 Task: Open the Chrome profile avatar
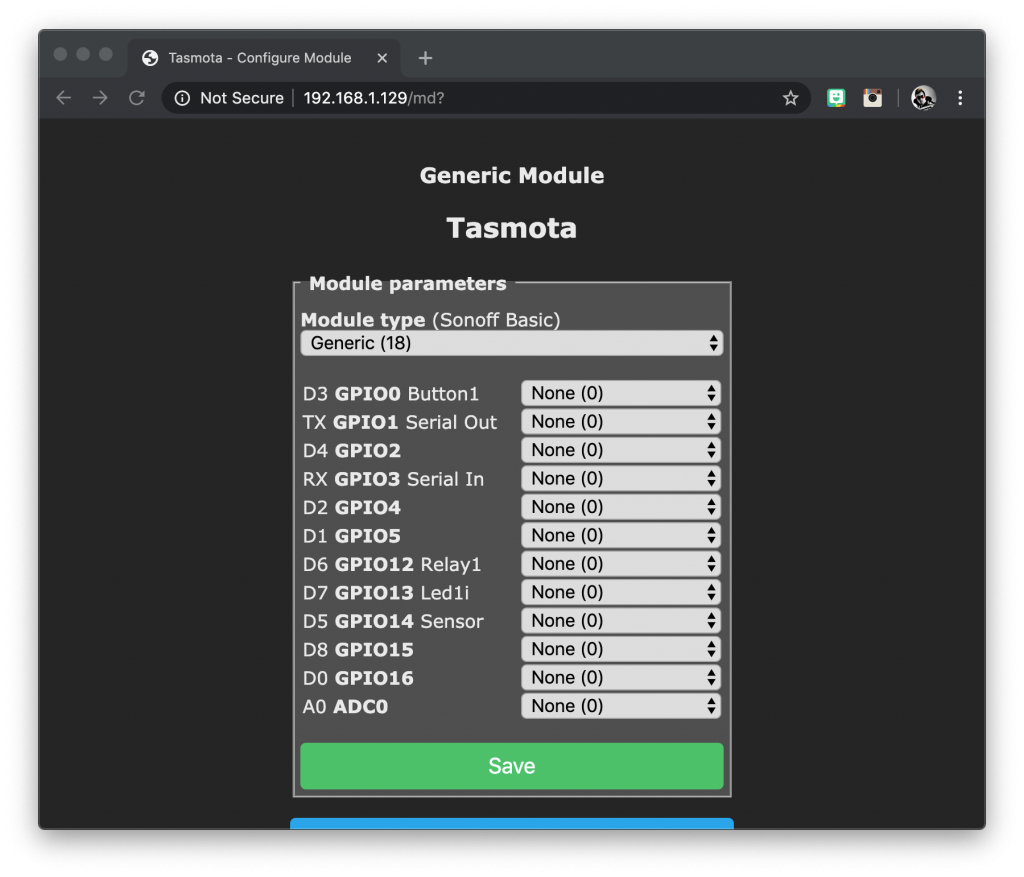(923, 98)
